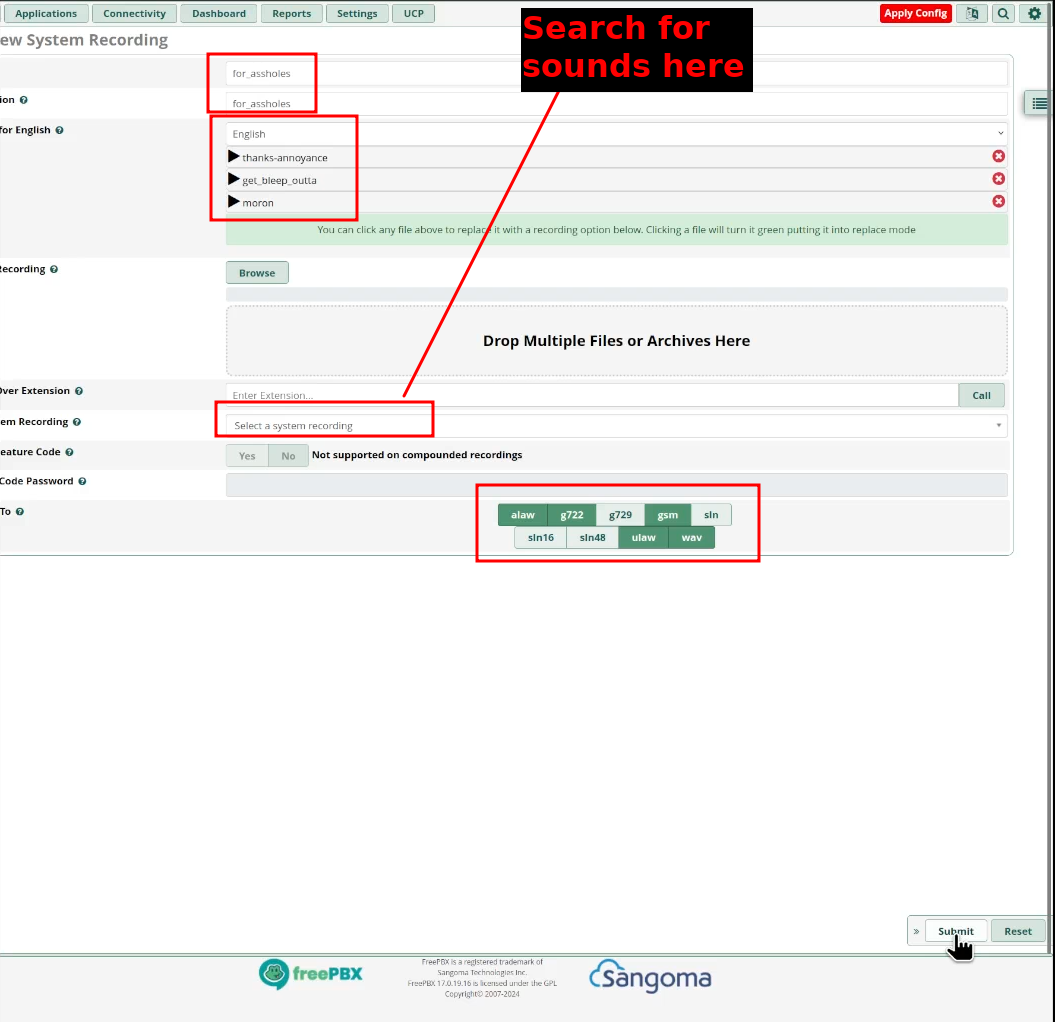Viewport: 1055px width, 1022px height.
Task: Click the Code Password field
Action: [x=616, y=485]
